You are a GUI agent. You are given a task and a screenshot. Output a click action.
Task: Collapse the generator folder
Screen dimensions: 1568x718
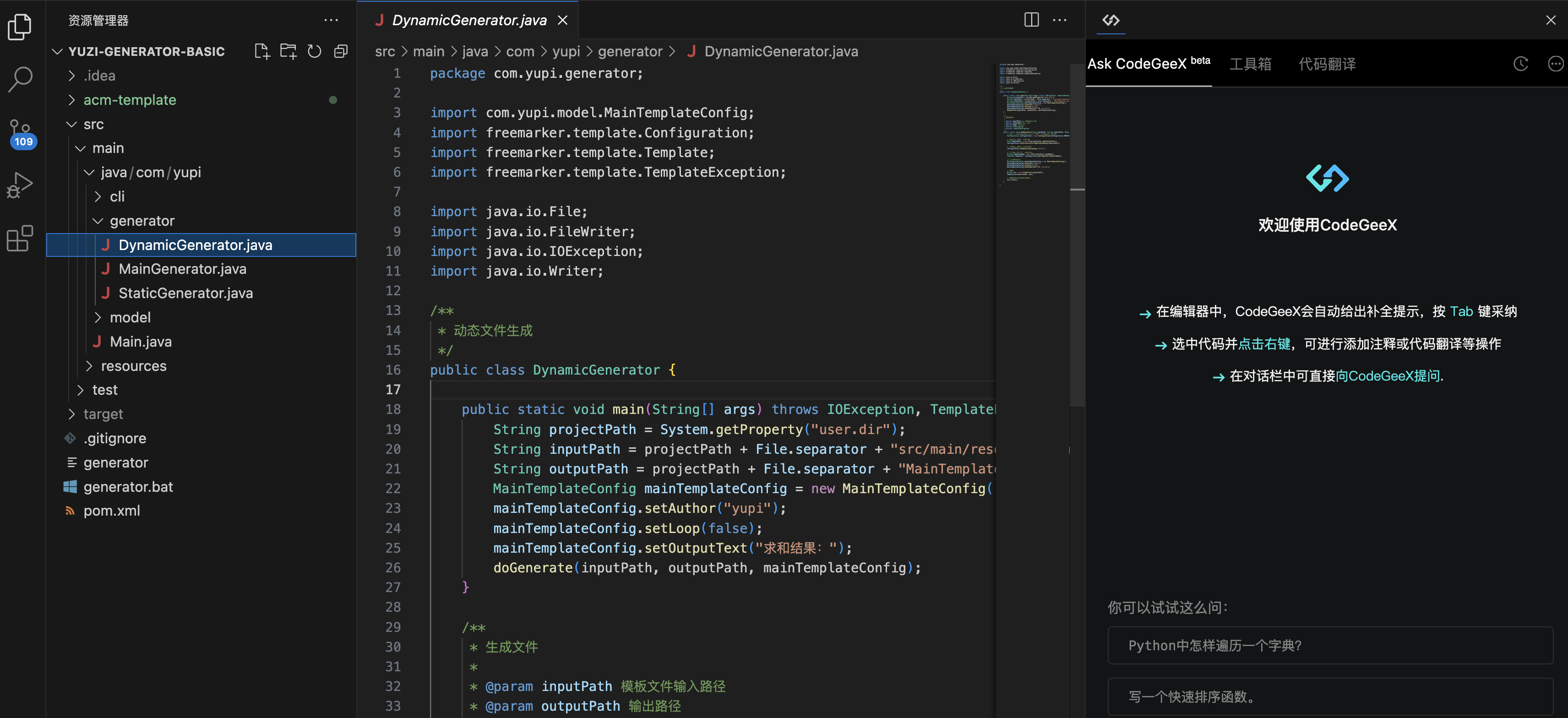pyautogui.click(x=141, y=221)
